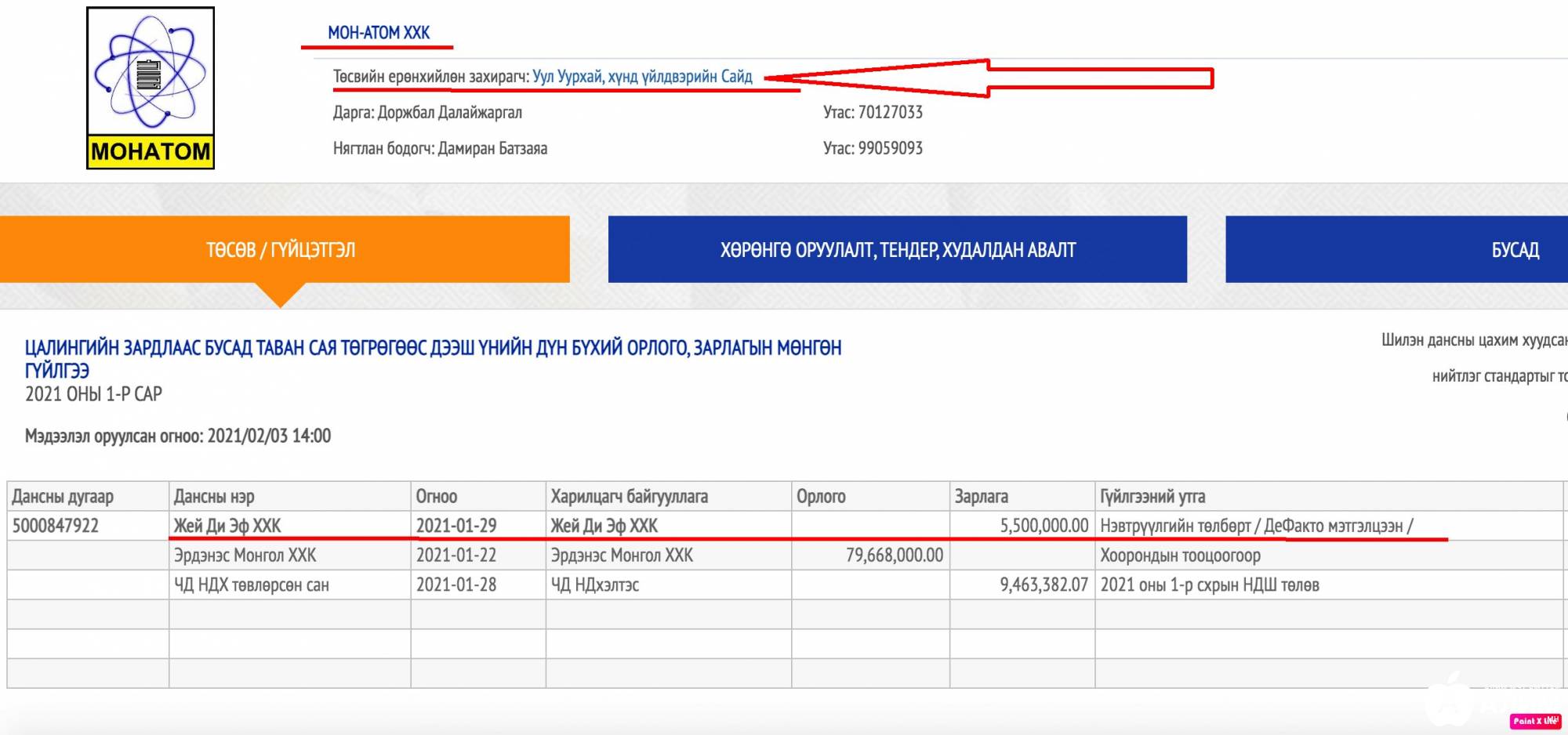The height and width of the screenshot is (735, 1568).
Task: Select Эрдэнэс Монгол ХХК in Харилцагч байгууллага column
Action: pyautogui.click(x=669, y=556)
